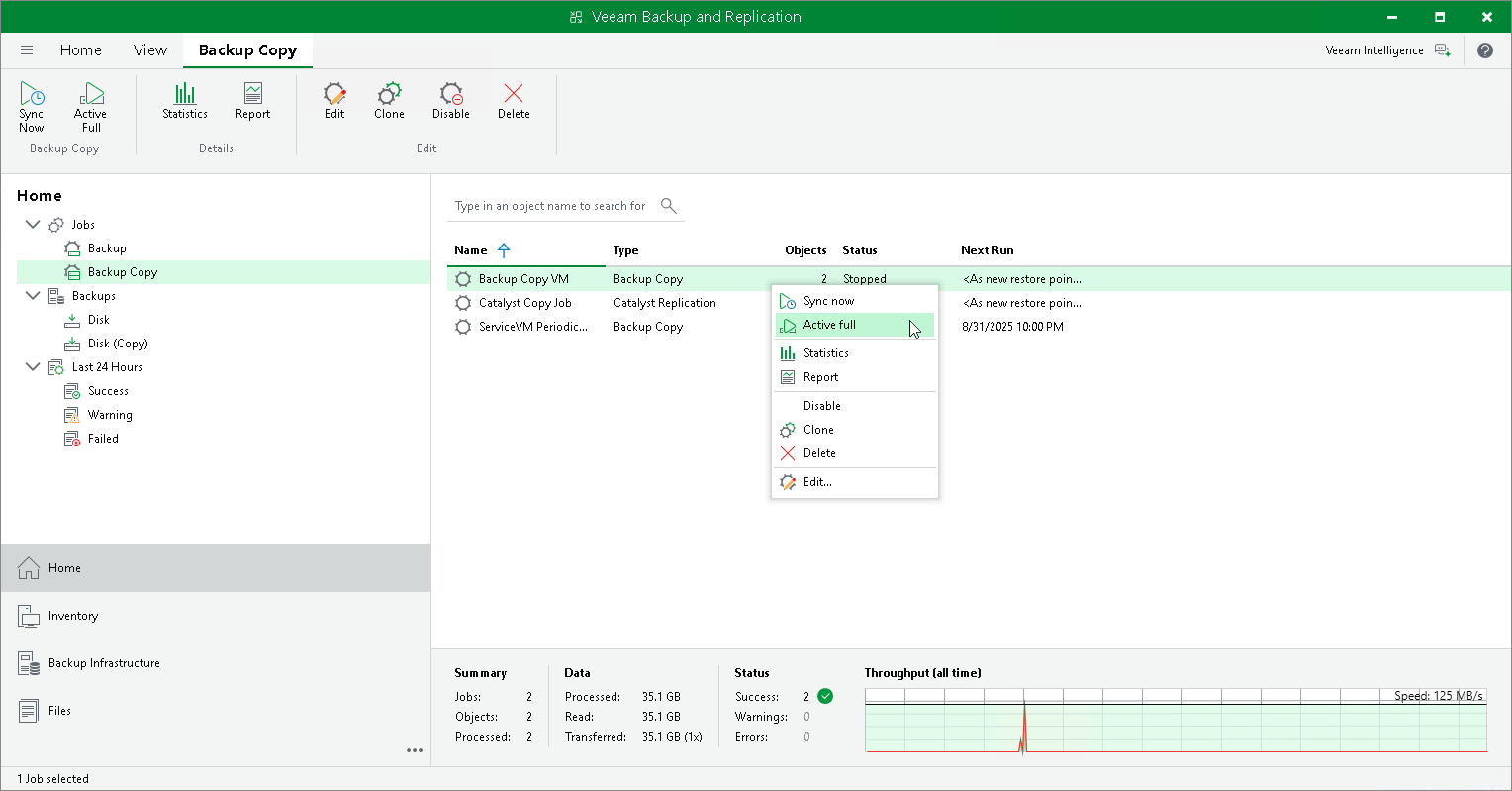Click the Inventory view icon
1512x791 pixels.
click(29, 616)
